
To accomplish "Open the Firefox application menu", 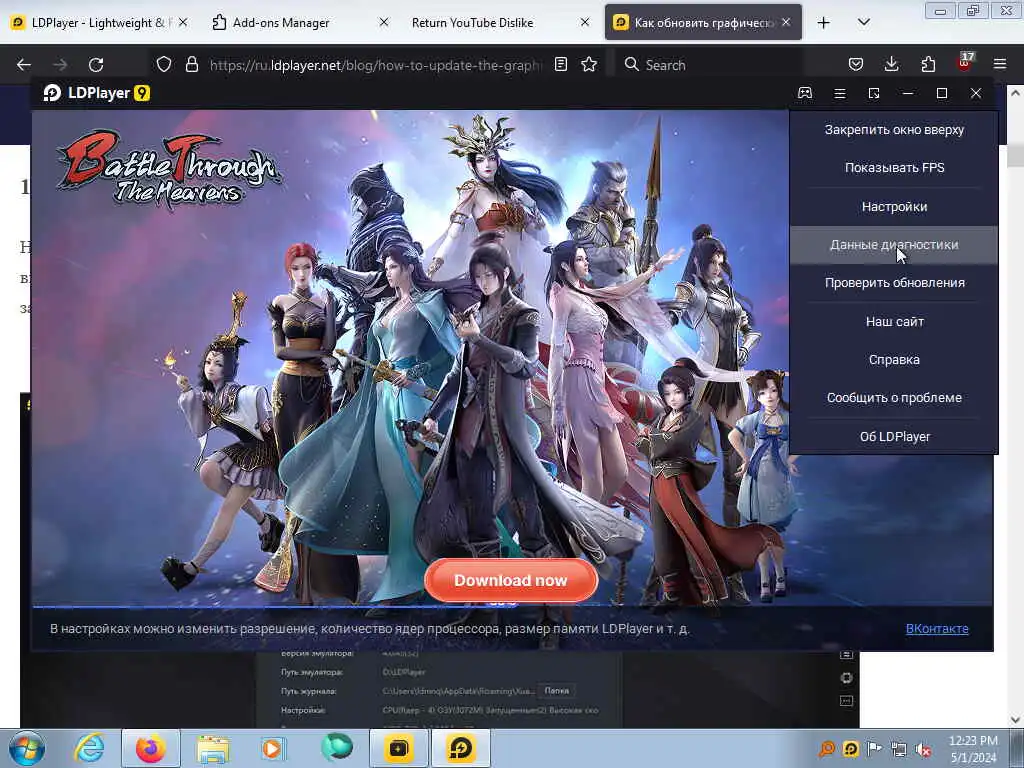I will tap(1000, 64).
